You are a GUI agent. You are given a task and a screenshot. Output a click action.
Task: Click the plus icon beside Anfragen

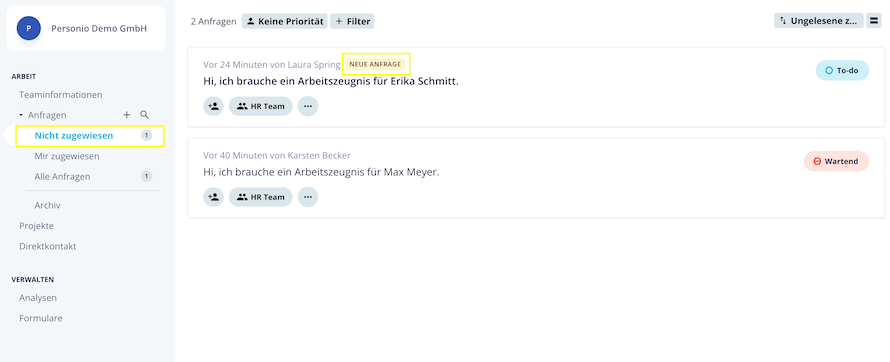click(127, 115)
